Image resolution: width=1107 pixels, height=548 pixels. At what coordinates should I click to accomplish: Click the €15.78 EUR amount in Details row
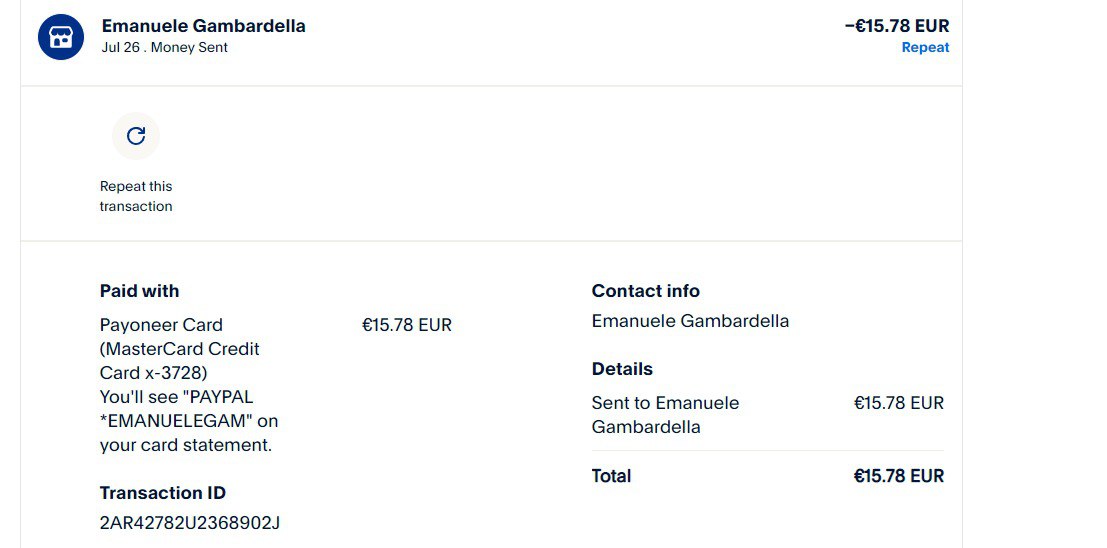pyautogui.click(x=898, y=403)
